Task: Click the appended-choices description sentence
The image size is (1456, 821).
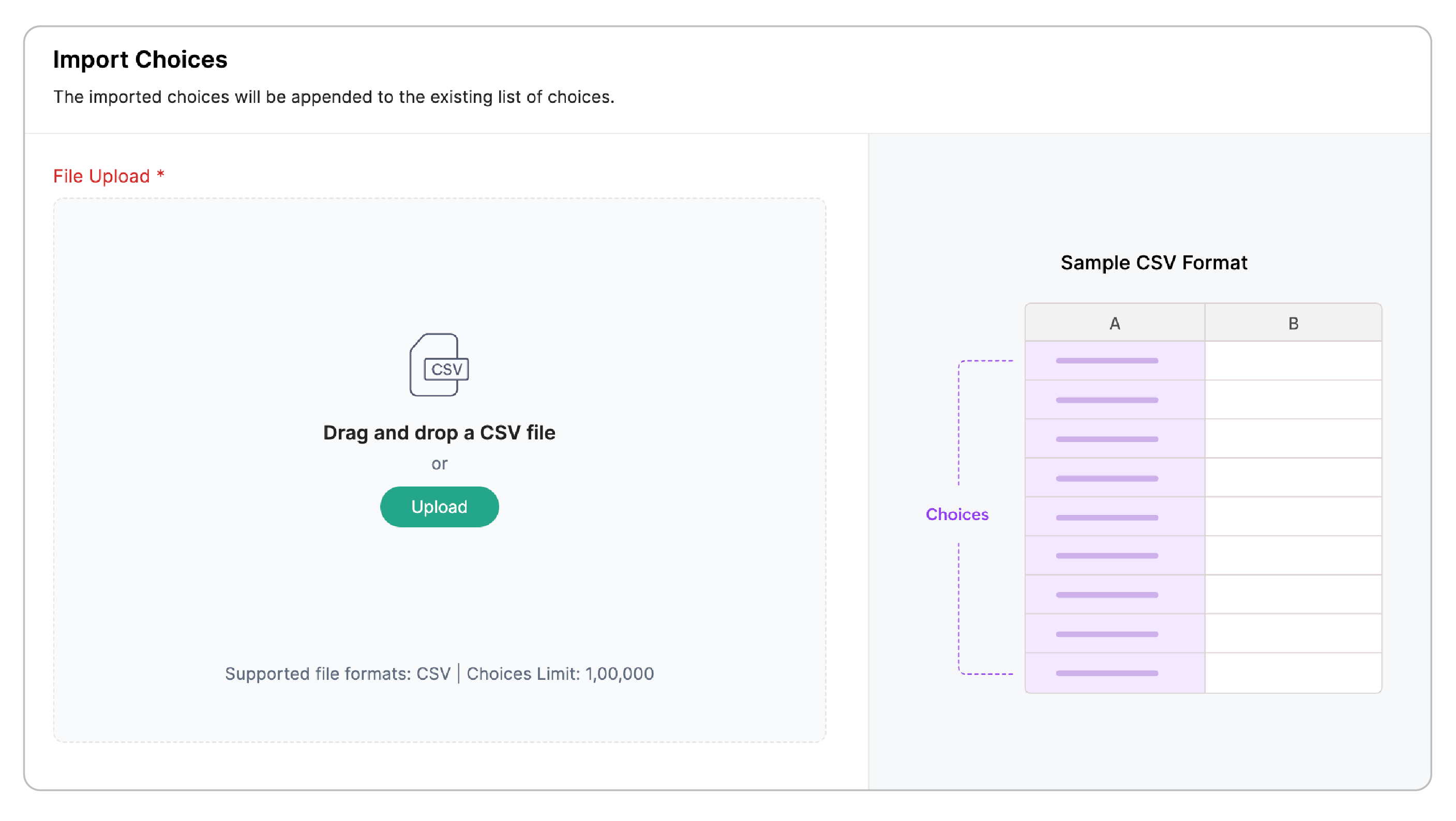Action: (x=334, y=97)
